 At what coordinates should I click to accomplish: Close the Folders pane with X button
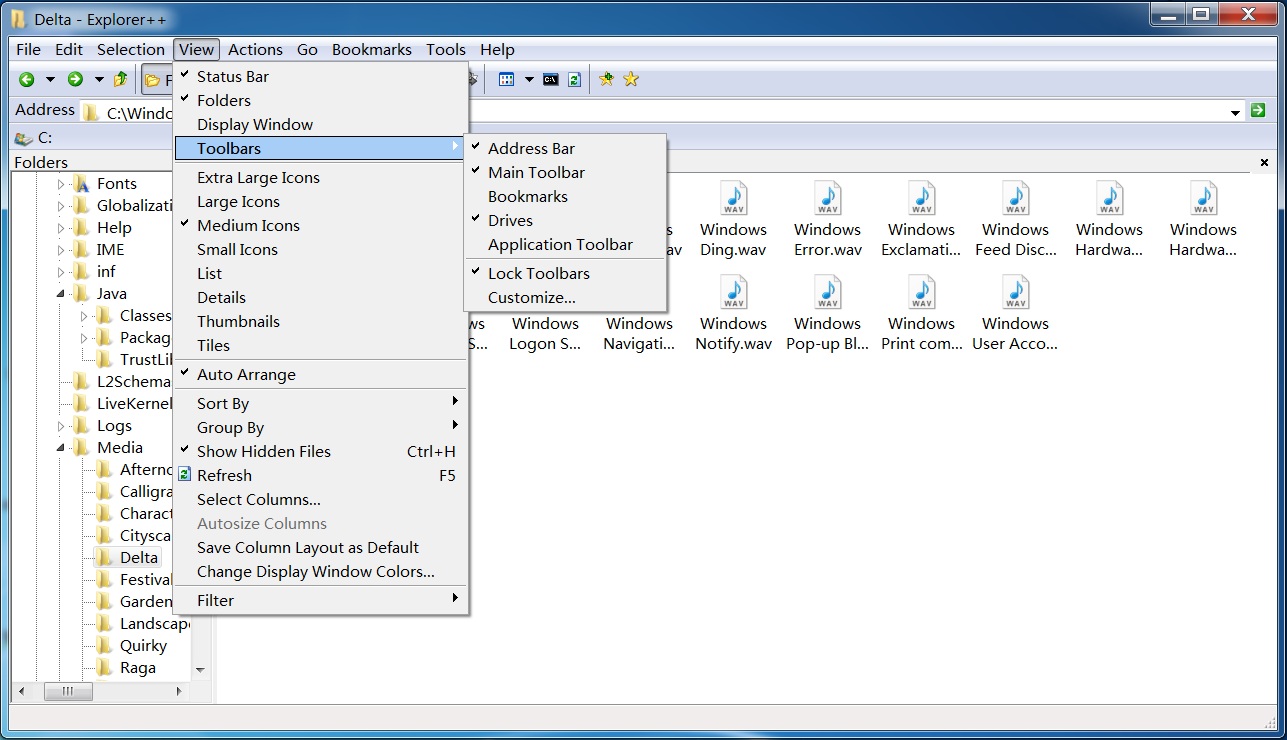[x=1264, y=162]
